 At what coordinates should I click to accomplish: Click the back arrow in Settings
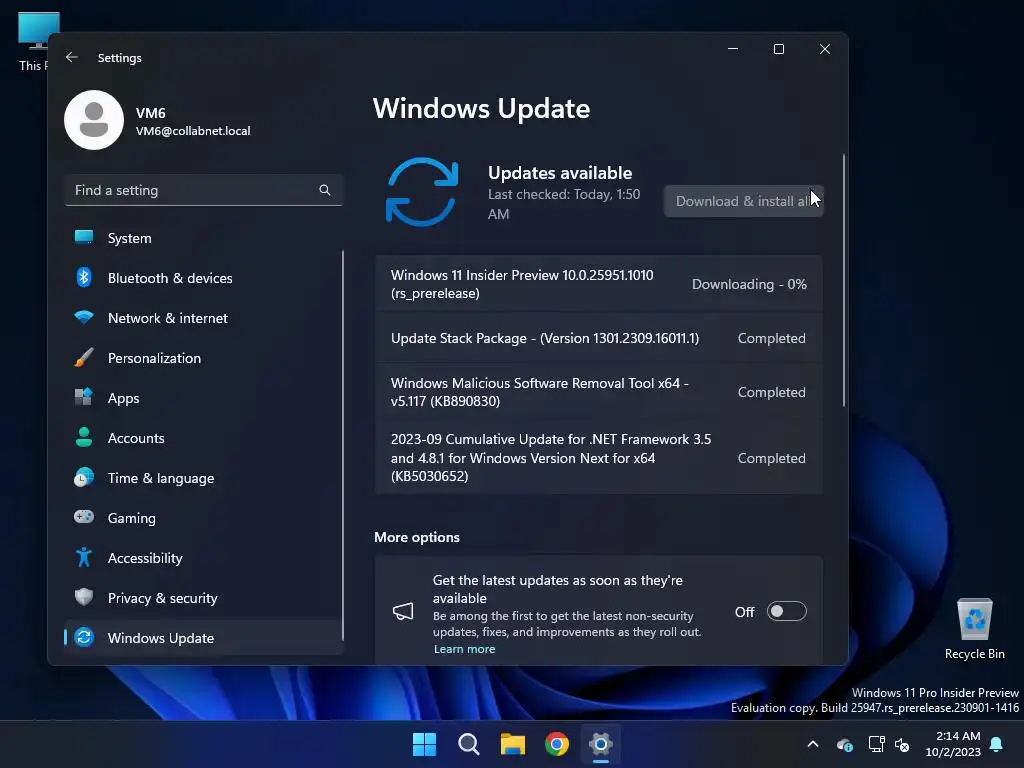(x=72, y=57)
